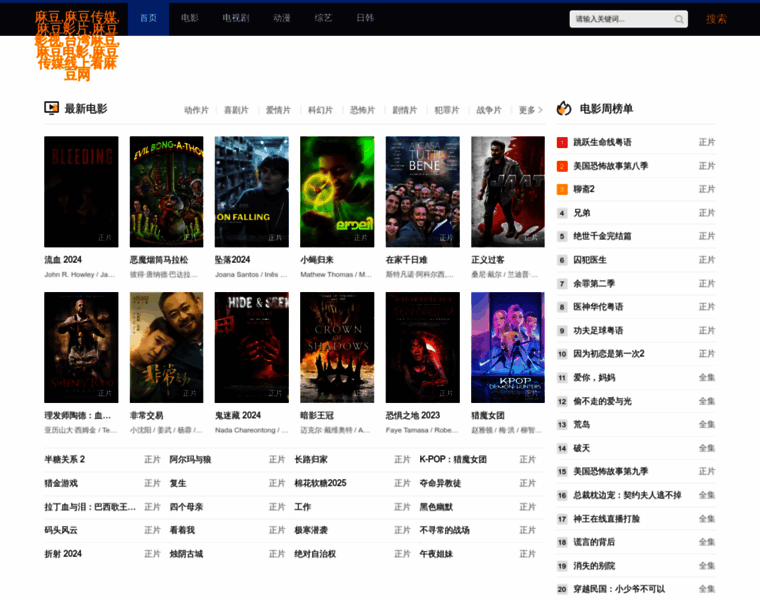The height and width of the screenshot is (600, 760).
Task: Open 码头风云 in the list
Action: [61, 530]
